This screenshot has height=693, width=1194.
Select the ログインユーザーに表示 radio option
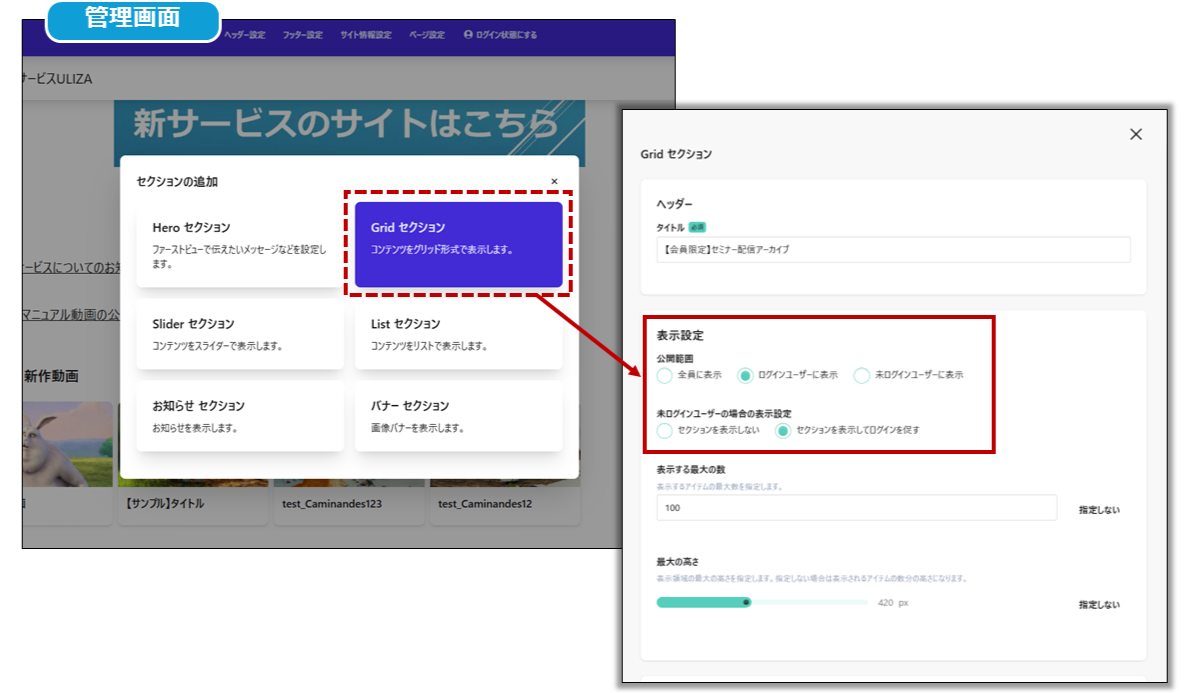click(x=745, y=375)
